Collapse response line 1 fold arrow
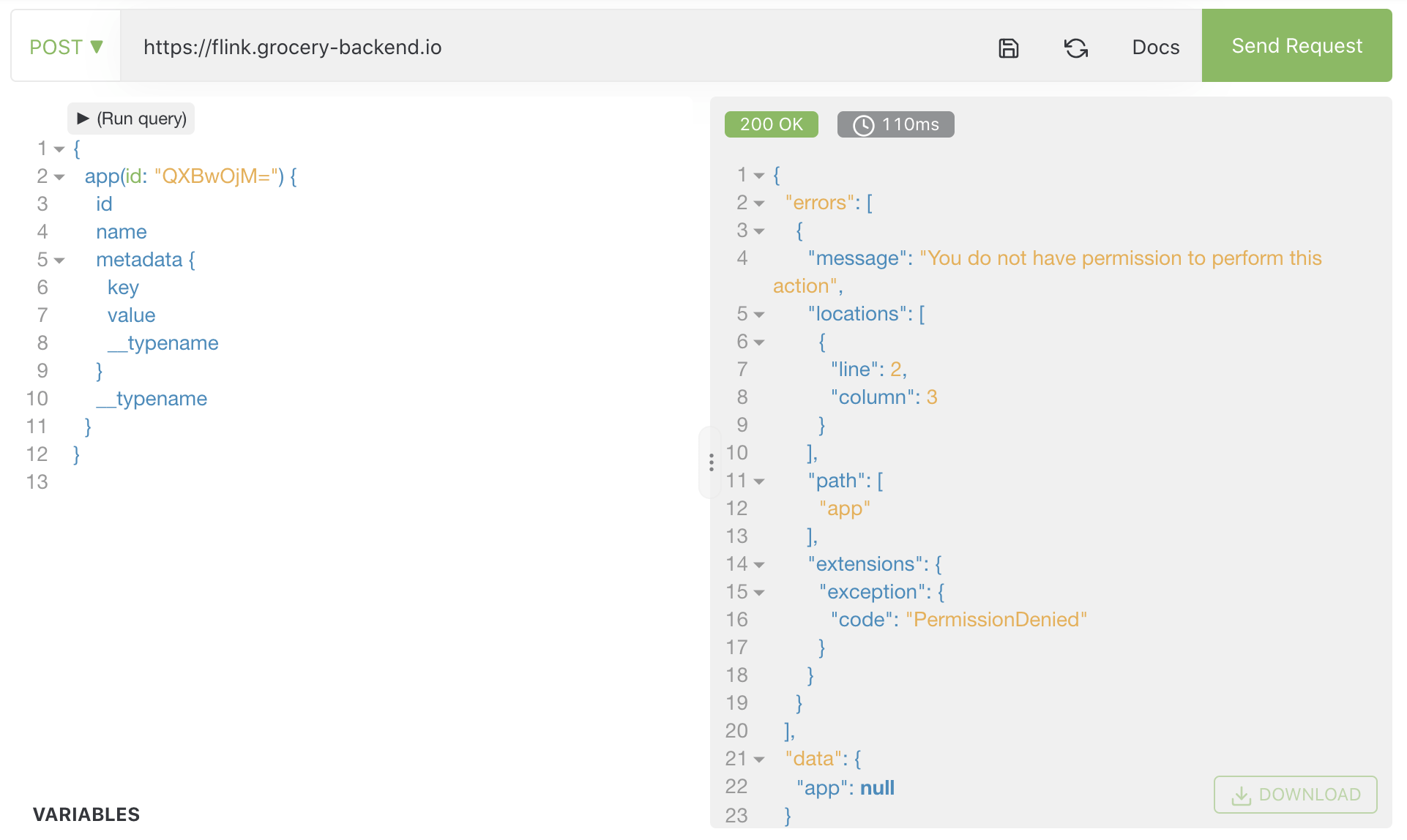This screenshot has width=1407, height=840. coord(759,176)
